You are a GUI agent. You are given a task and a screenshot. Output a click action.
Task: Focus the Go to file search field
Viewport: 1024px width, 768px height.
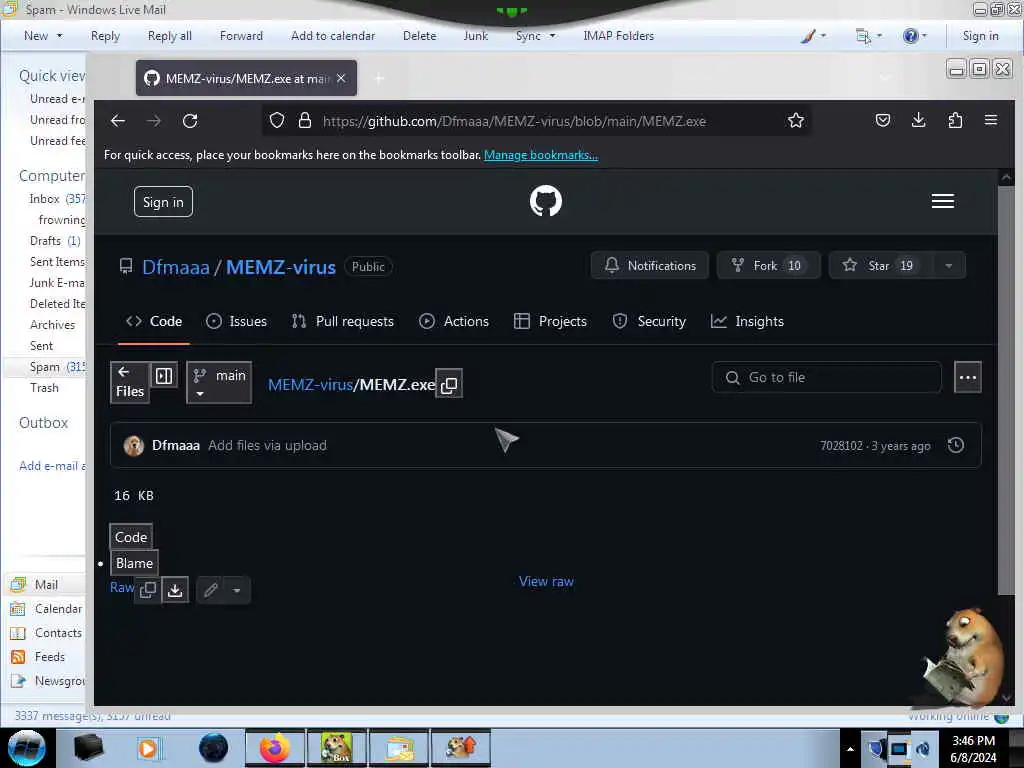tap(827, 377)
